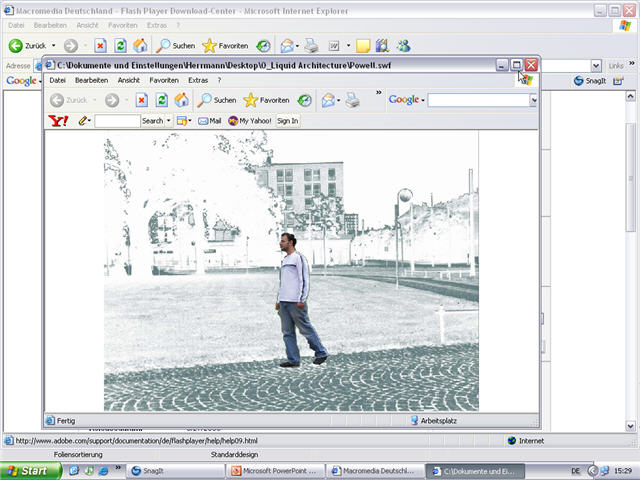Image resolution: width=640 pixels, height=480 pixels.
Task: Click My Yahoo! in the Yahoo toolbar
Action: tap(250, 121)
